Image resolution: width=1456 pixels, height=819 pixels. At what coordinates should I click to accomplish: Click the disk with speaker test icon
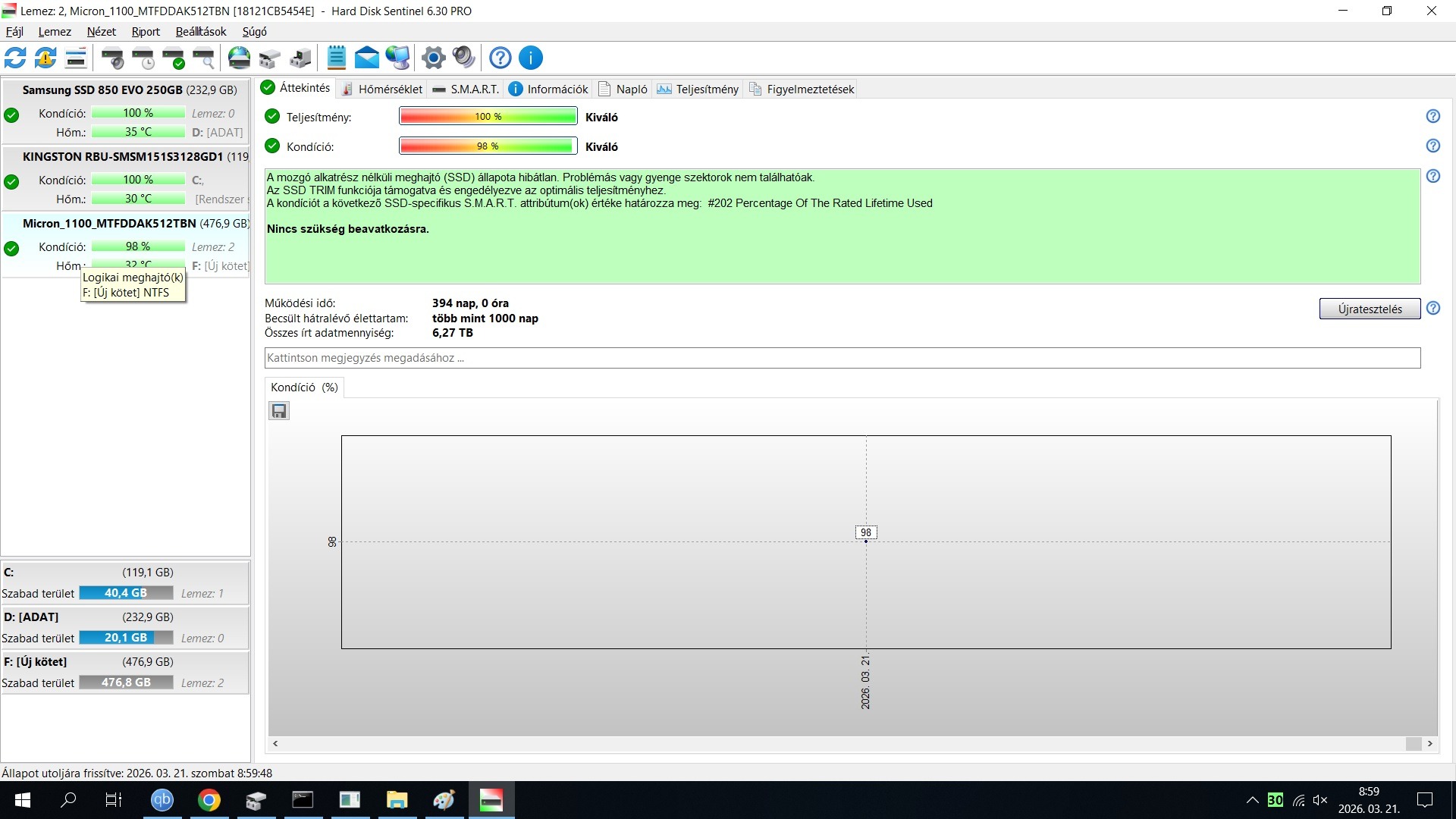point(112,58)
